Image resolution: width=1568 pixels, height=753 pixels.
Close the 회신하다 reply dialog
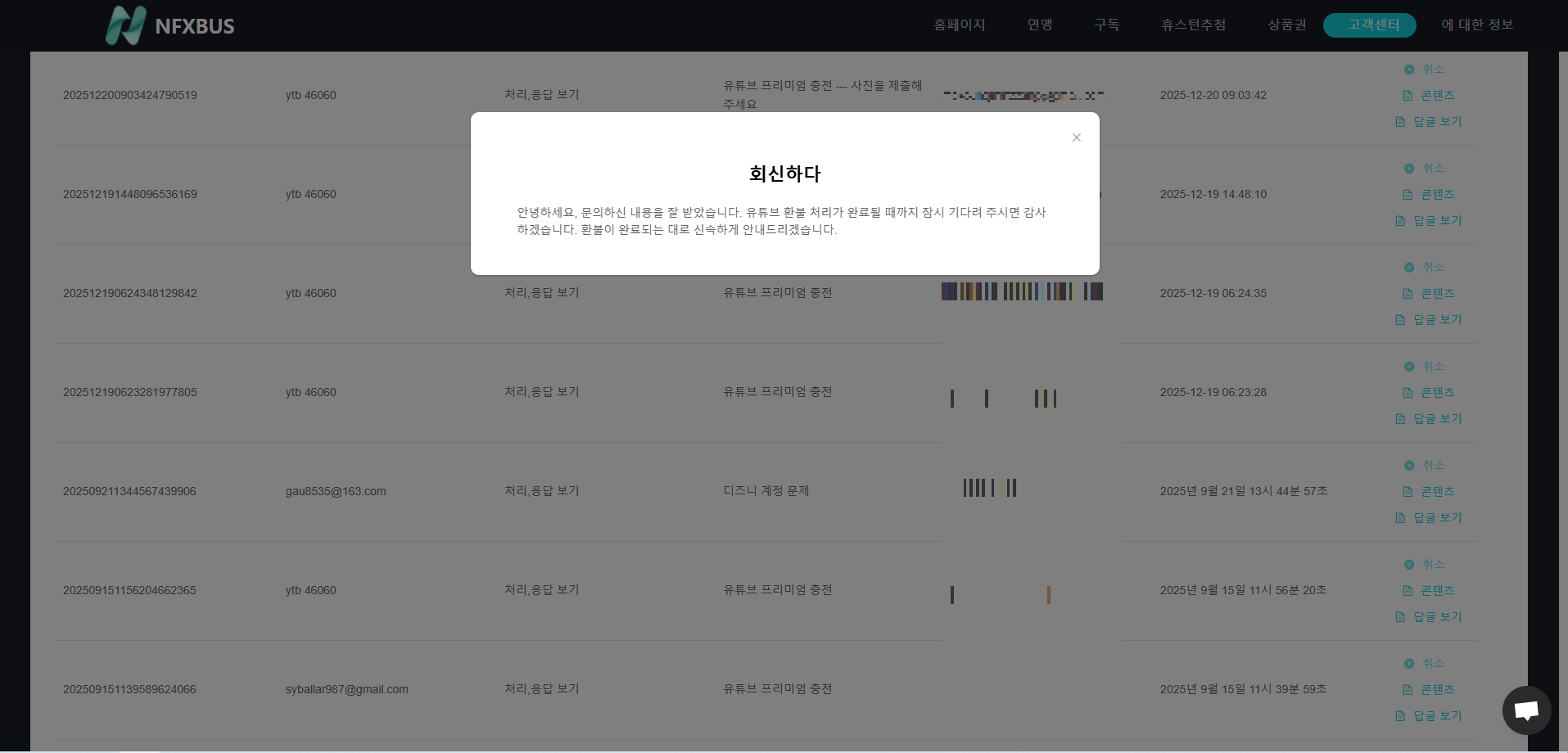coord(1077,138)
